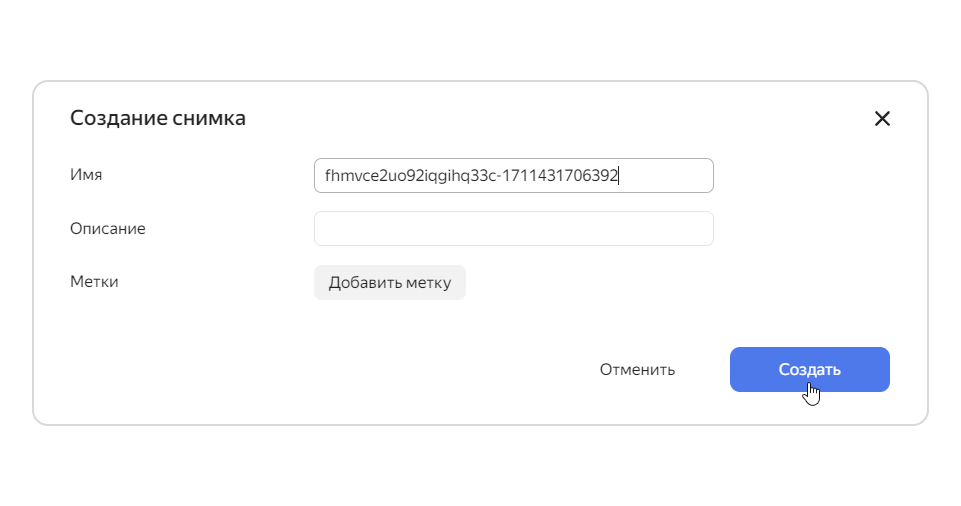Image resolution: width=961 pixels, height=506 pixels.
Task: Select the description text box
Action: coord(514,228)
